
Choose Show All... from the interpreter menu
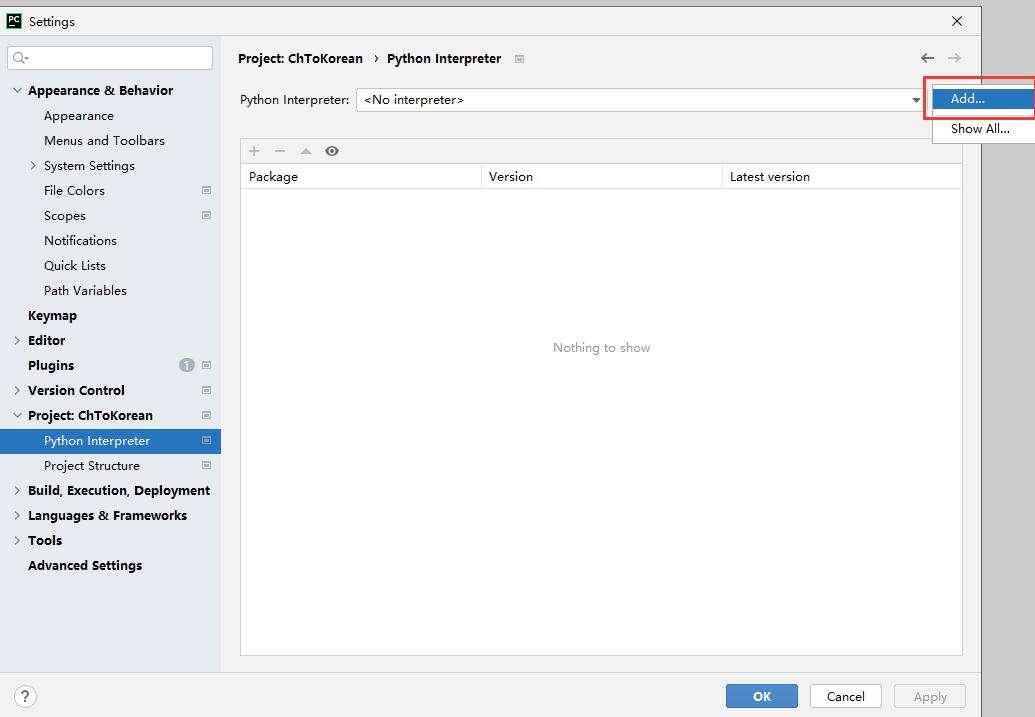tap(984, 129)
